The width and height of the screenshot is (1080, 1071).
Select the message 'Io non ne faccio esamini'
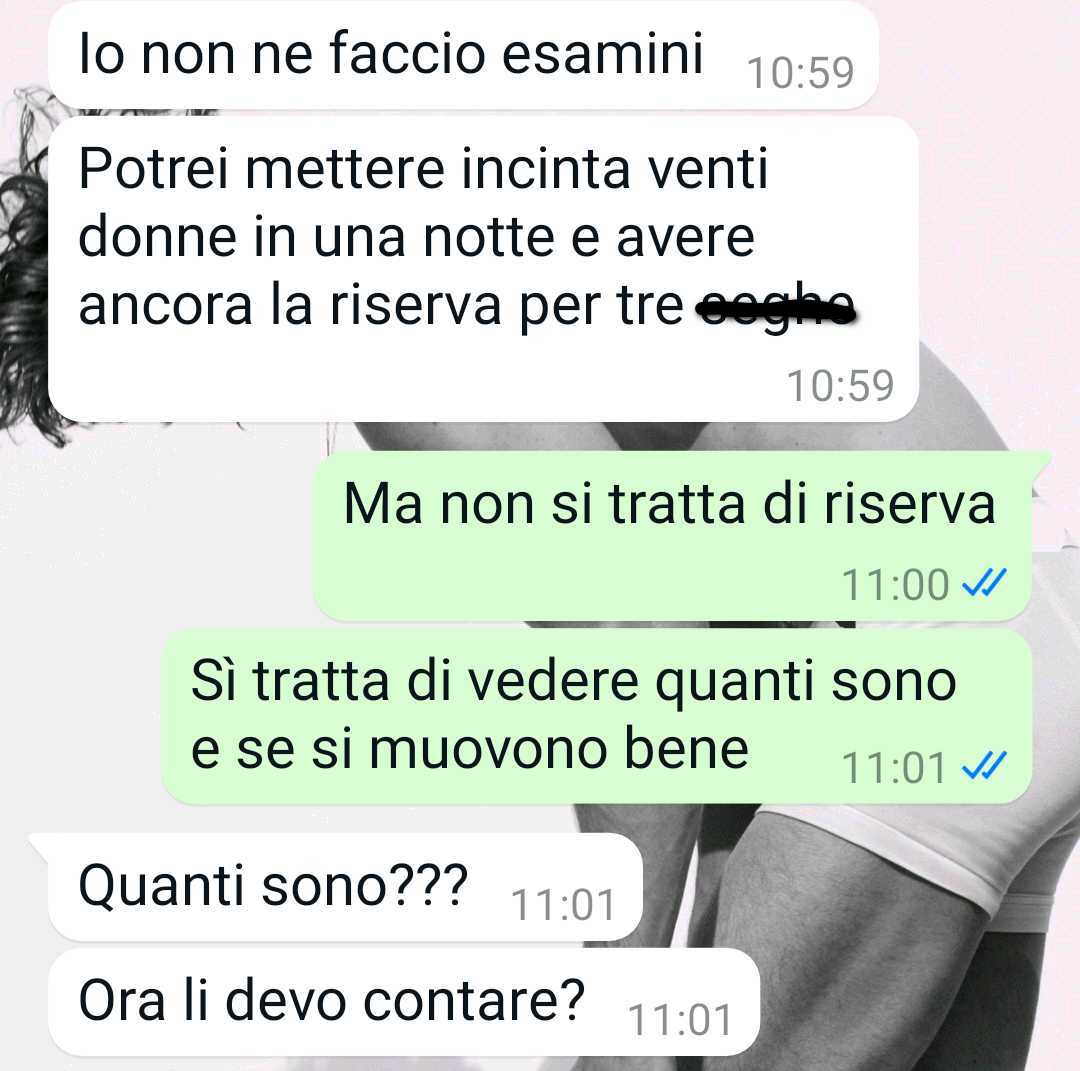click(x=463, y=55)
